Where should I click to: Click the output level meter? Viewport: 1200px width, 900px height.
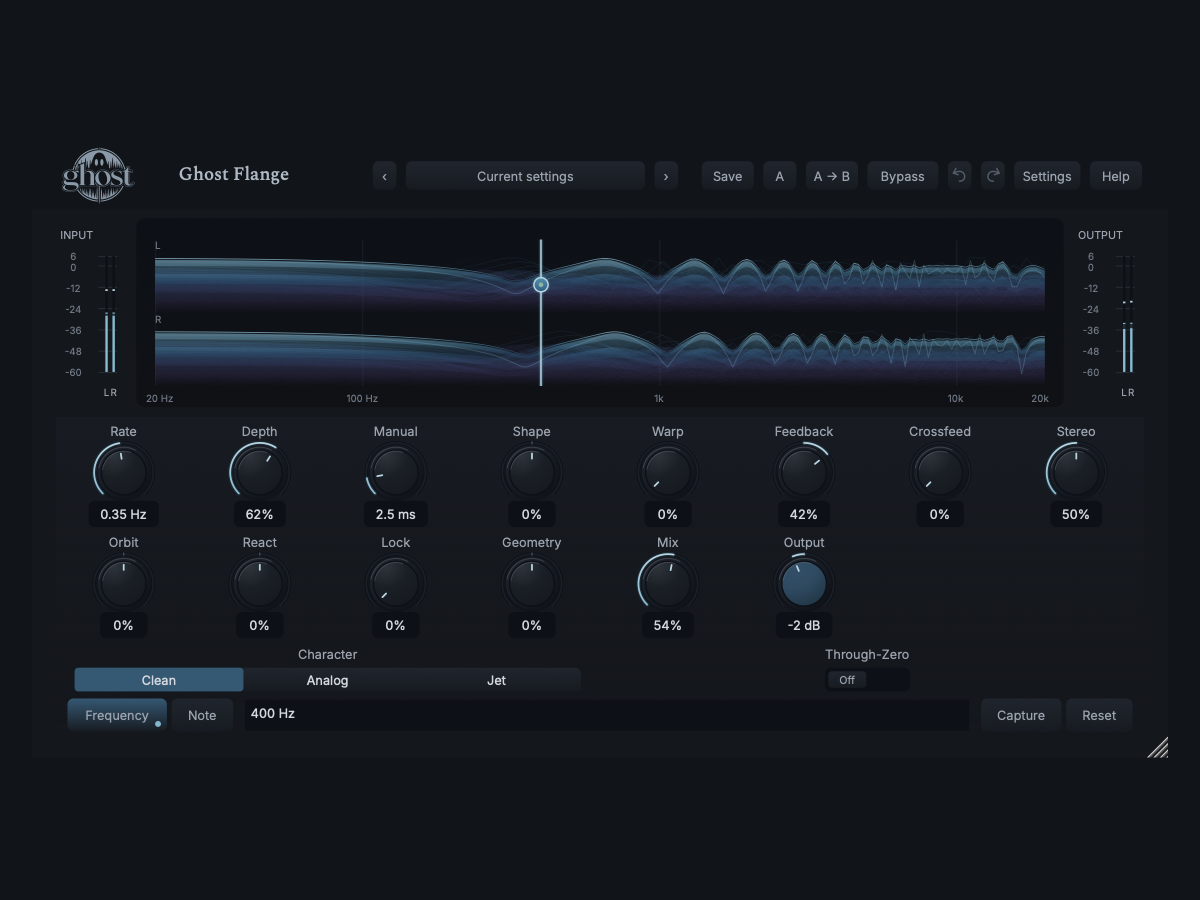[1127, 314]
